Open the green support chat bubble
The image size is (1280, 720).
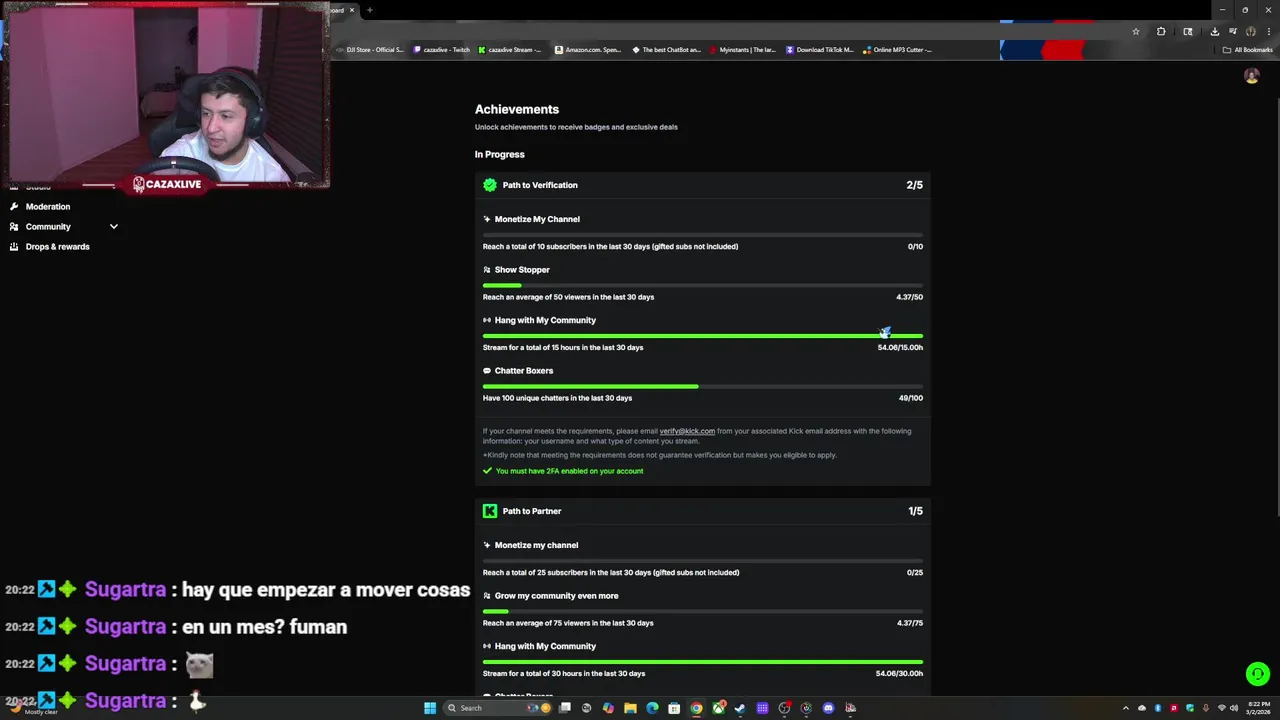coord(1258,674)
